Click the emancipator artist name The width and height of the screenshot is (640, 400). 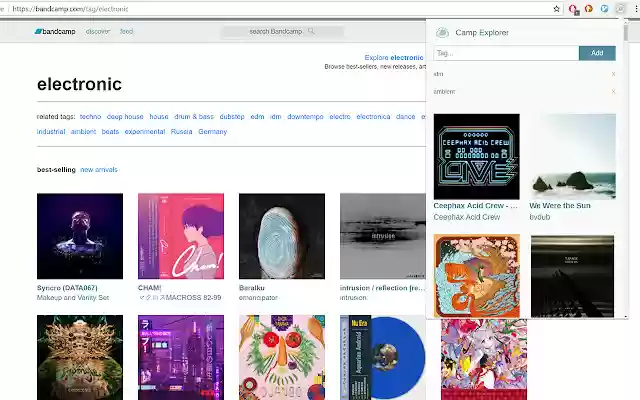[x=258, y=298]
